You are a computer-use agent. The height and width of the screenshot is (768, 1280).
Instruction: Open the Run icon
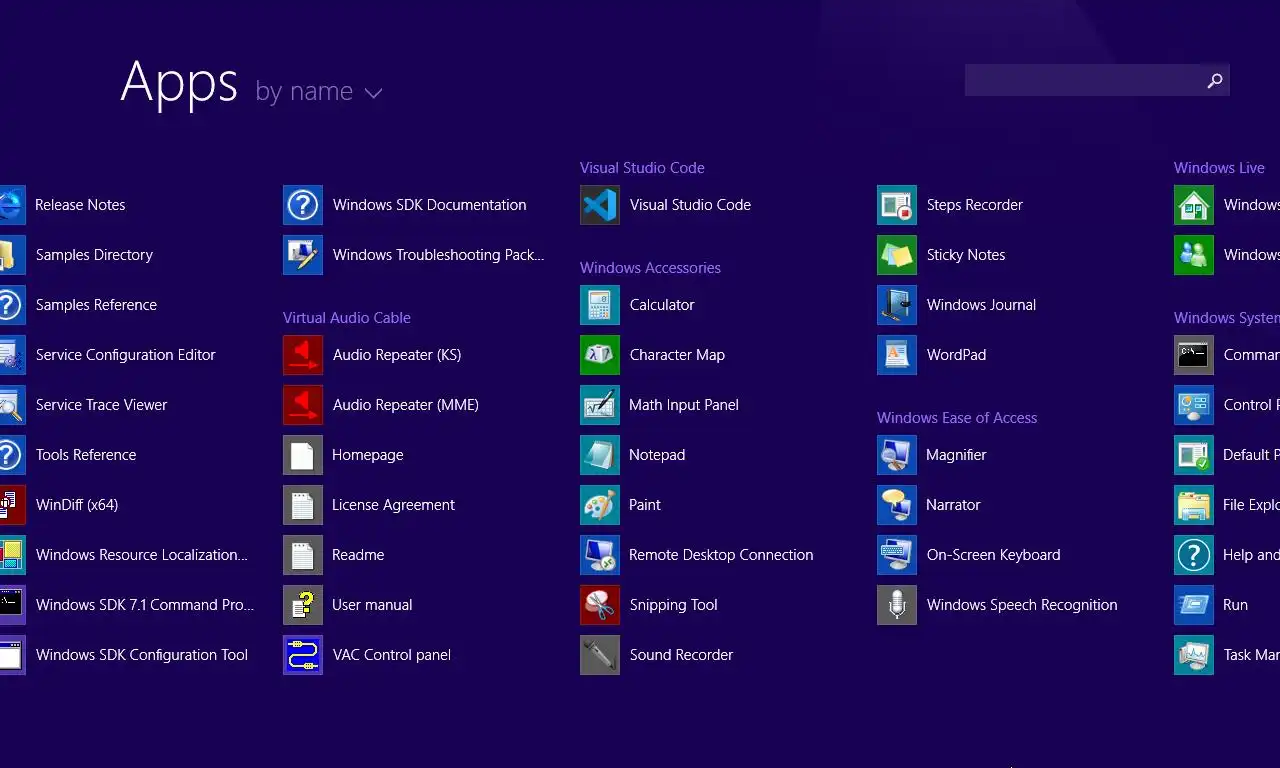(x=1194, y=605)
